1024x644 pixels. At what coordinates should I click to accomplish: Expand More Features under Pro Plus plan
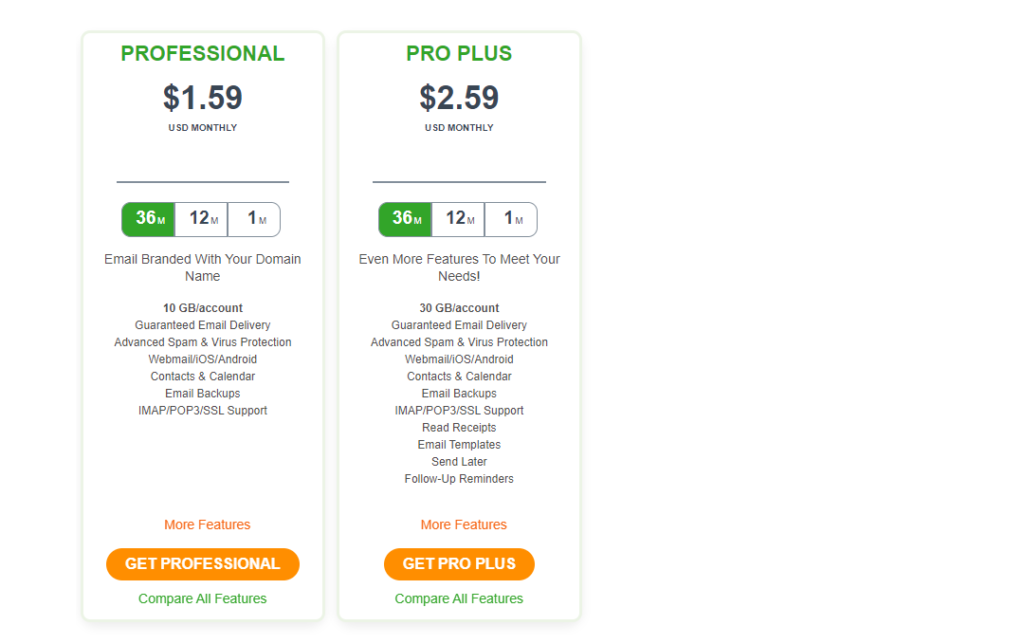click(x=464, y=524)
